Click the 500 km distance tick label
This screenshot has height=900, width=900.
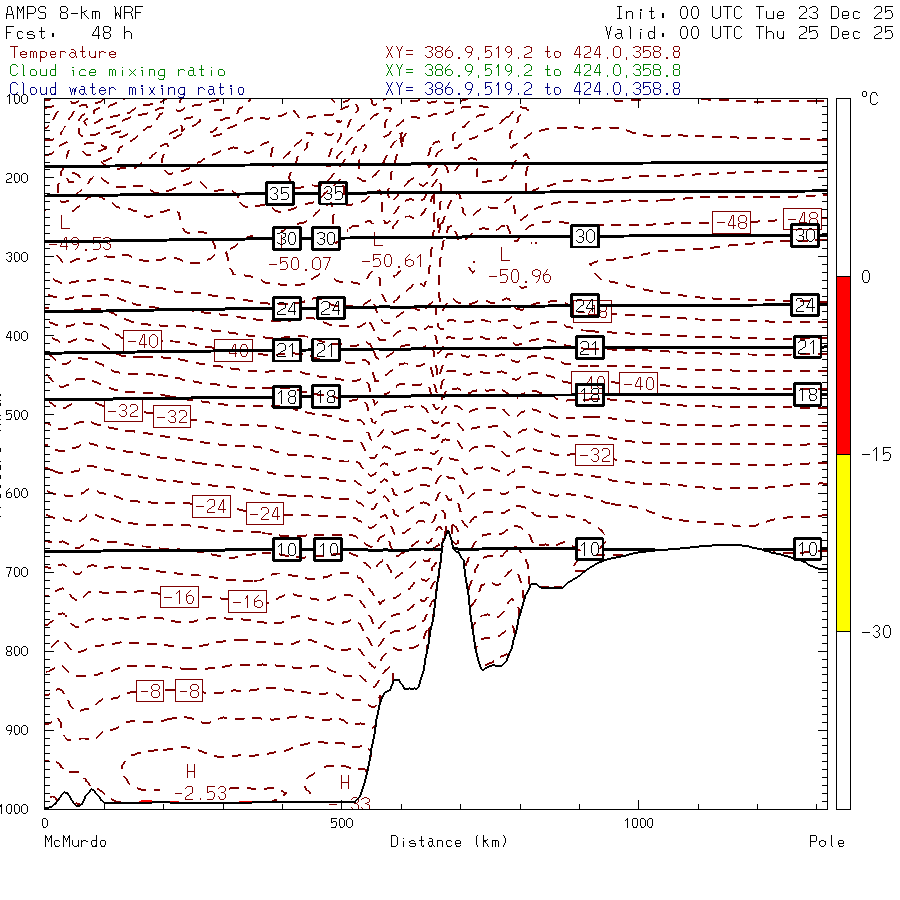(341, 823)
